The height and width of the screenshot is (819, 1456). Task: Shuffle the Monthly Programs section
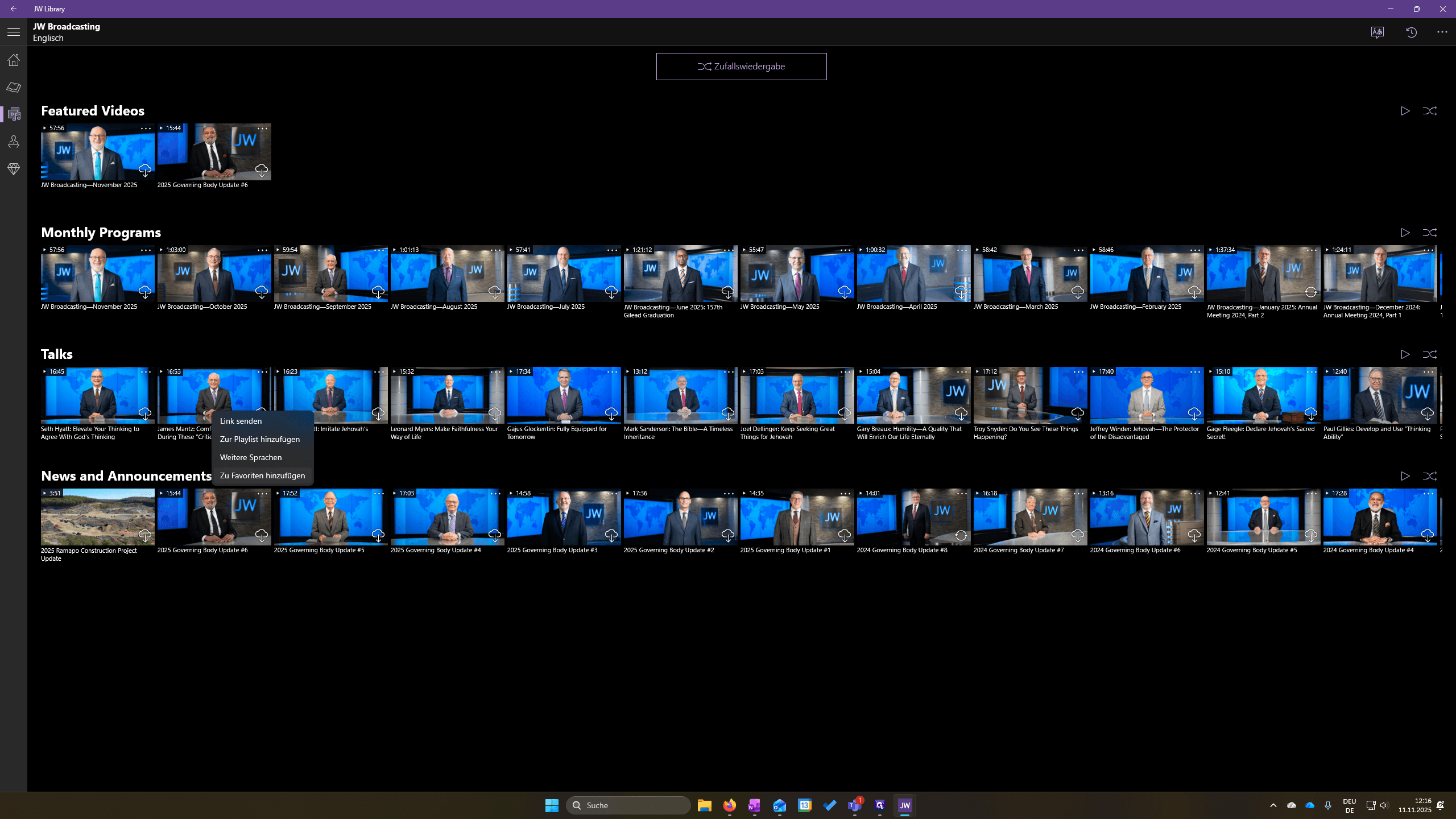point(1430,233)
